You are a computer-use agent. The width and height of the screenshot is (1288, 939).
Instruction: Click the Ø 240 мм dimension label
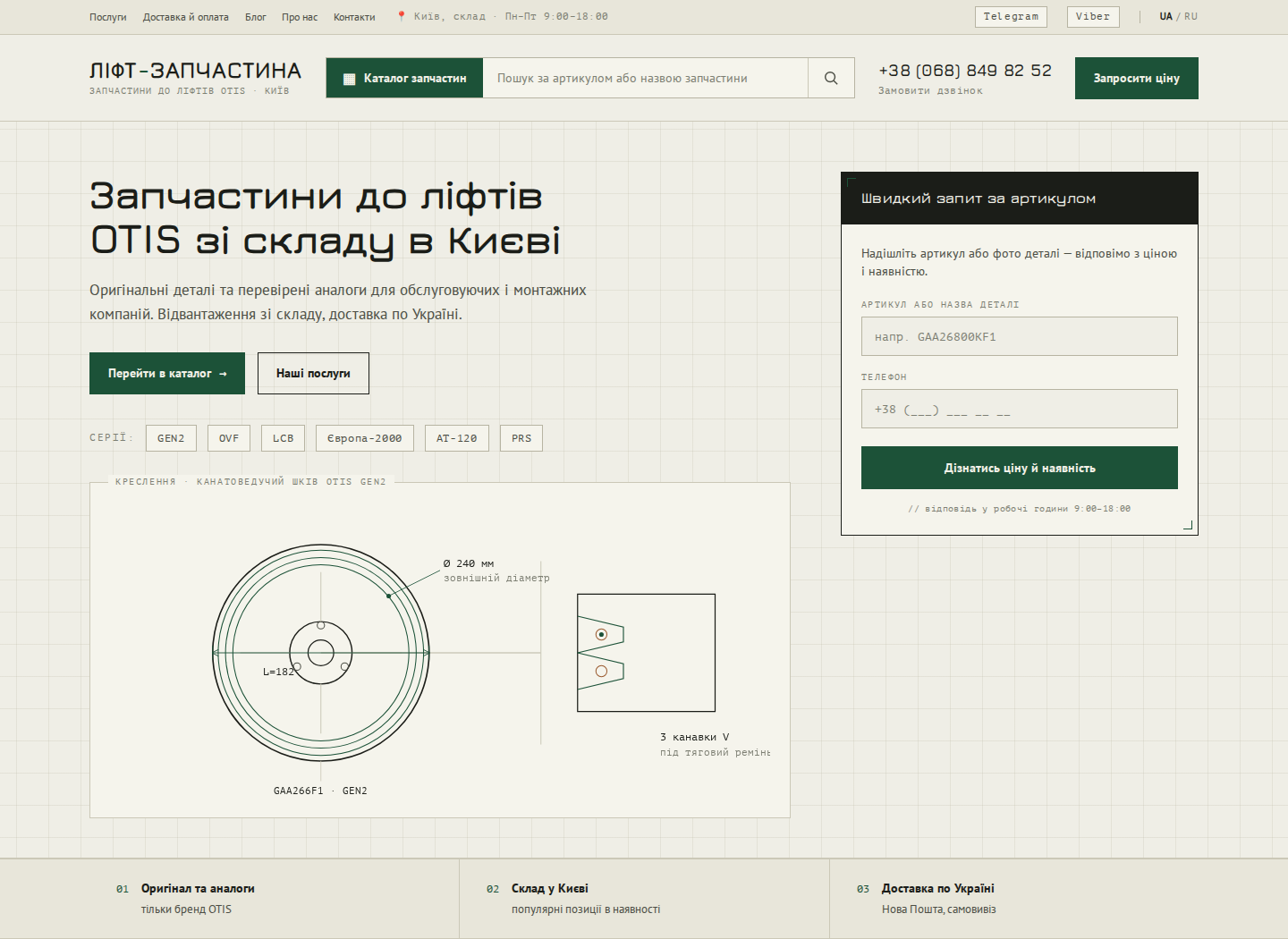coord(469,563)
